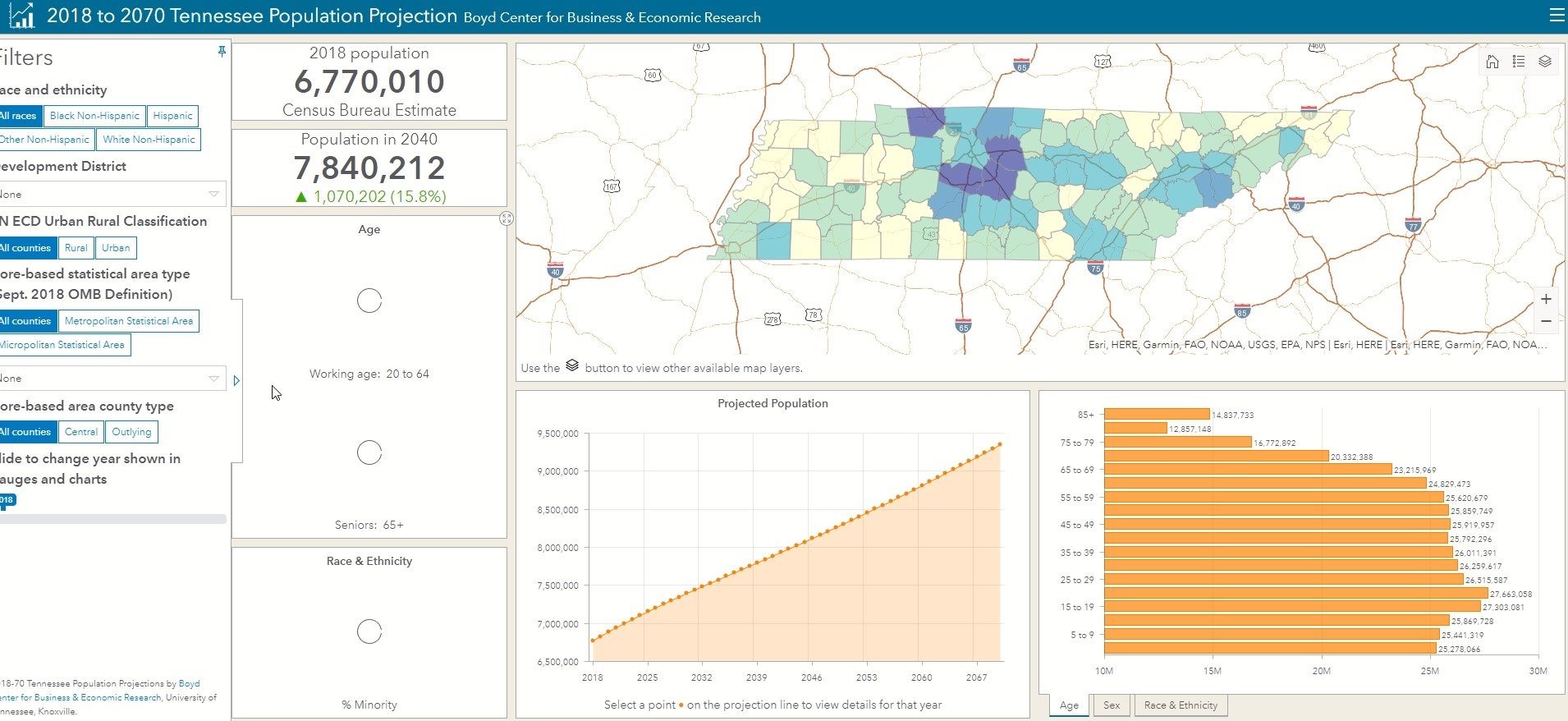
Task: Select the Hispanic race filter
Action: pos(172,116)
